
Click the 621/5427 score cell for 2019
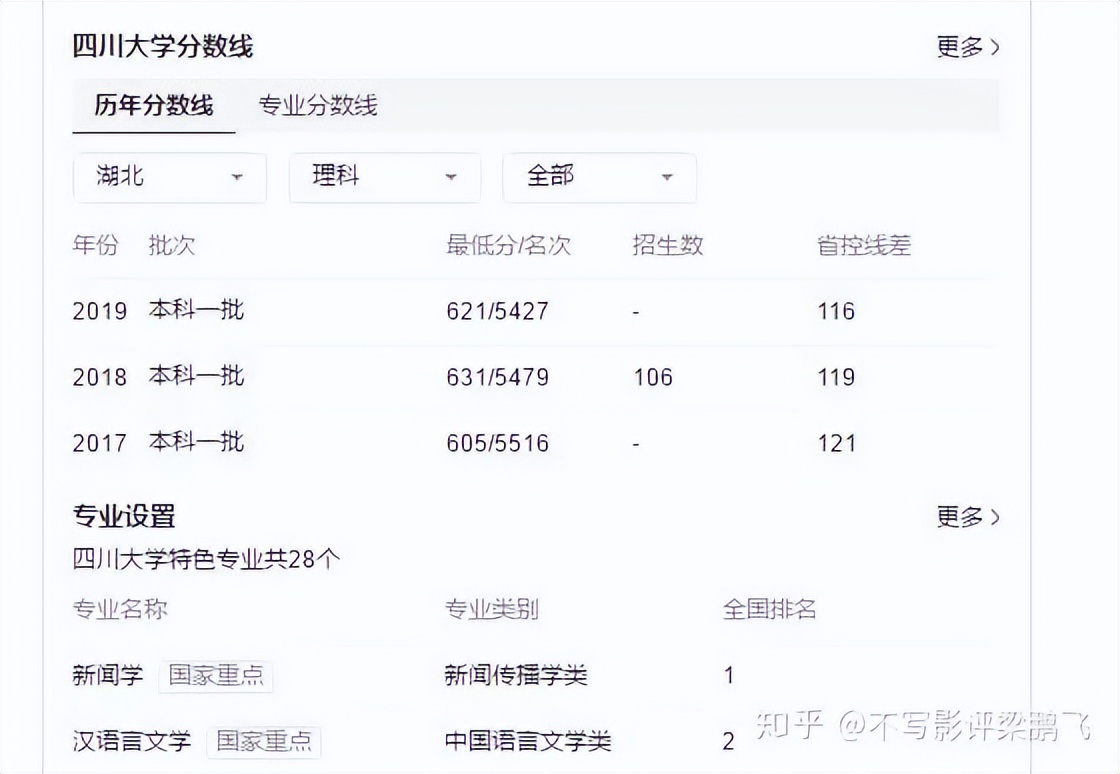click(497, 311)
